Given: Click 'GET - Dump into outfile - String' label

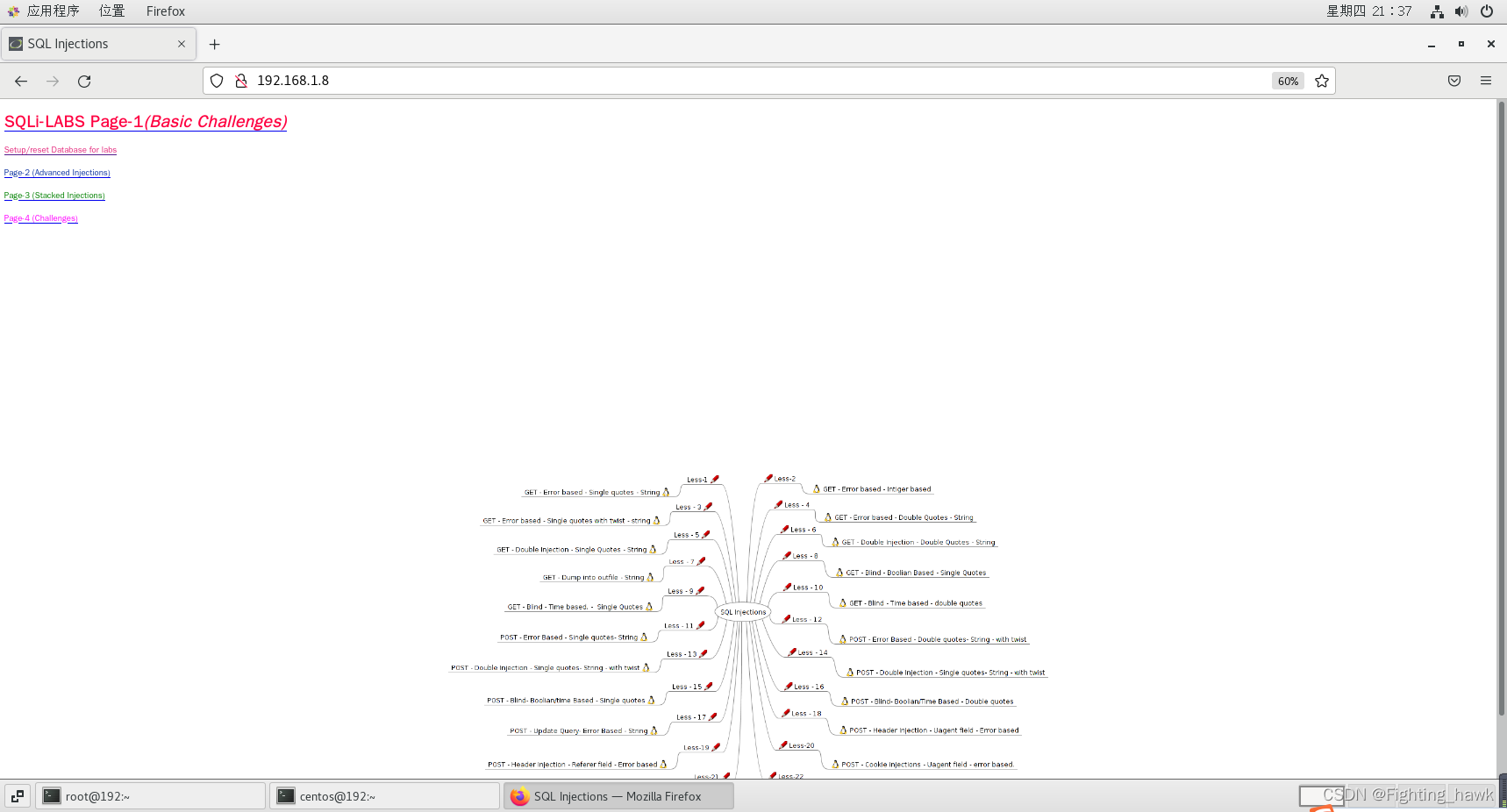Looking at the screenshot, I should (x=594, y=578).
